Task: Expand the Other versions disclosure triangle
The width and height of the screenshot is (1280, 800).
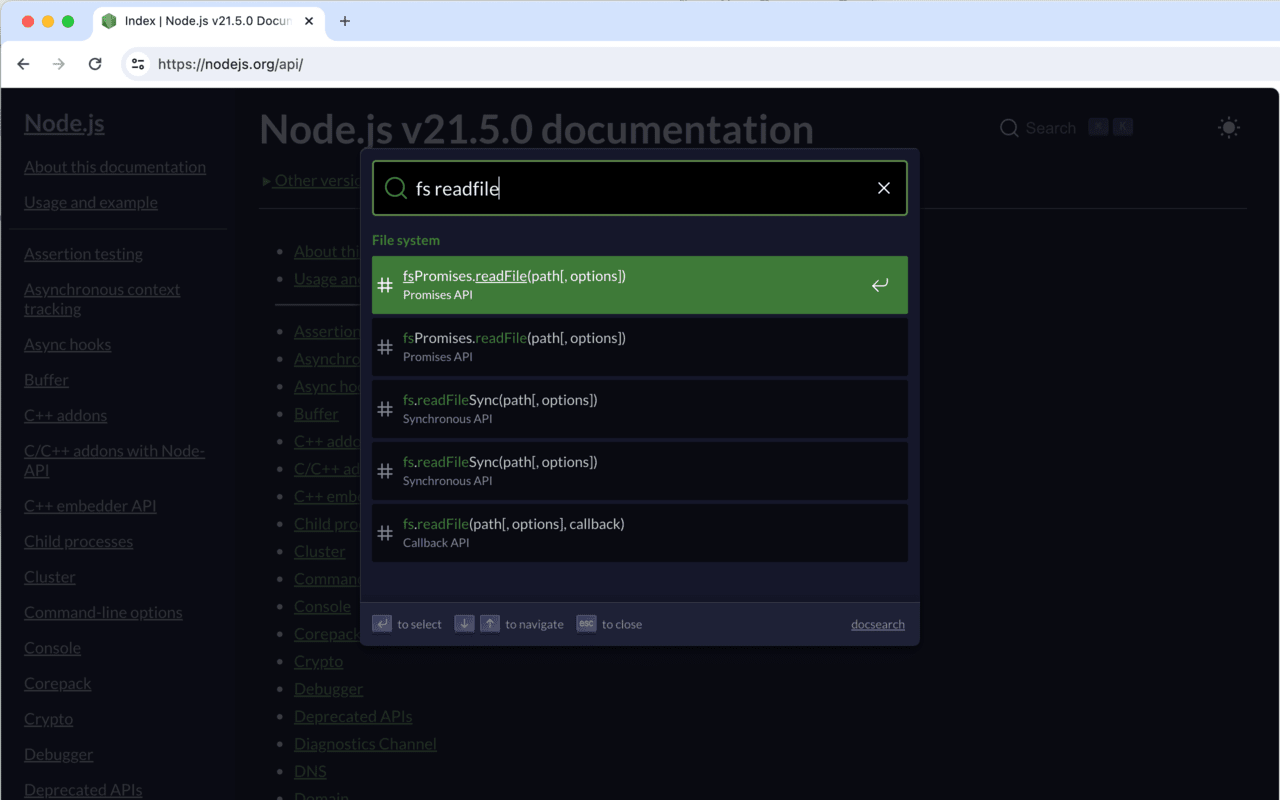Action: tap(264, 181)
